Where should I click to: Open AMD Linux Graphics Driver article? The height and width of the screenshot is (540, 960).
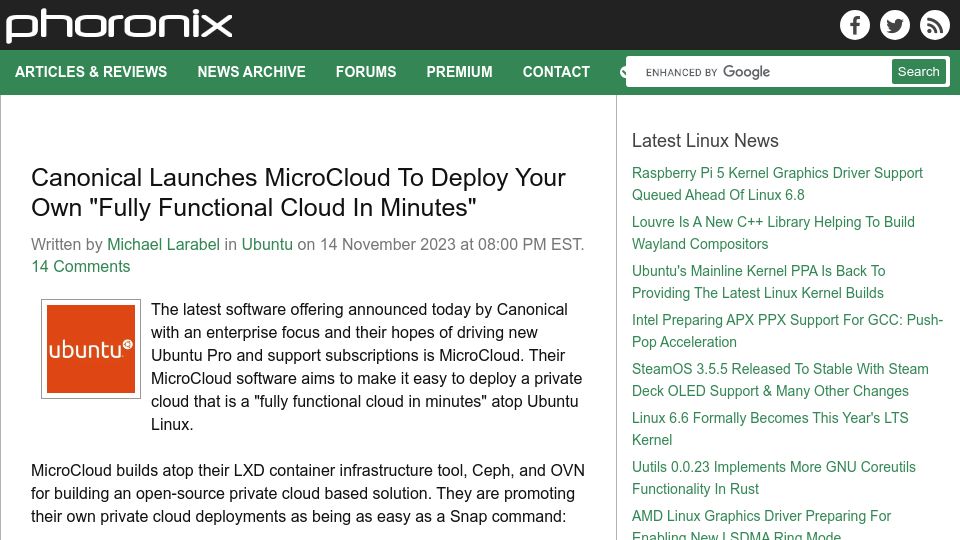tap(762, 525)
